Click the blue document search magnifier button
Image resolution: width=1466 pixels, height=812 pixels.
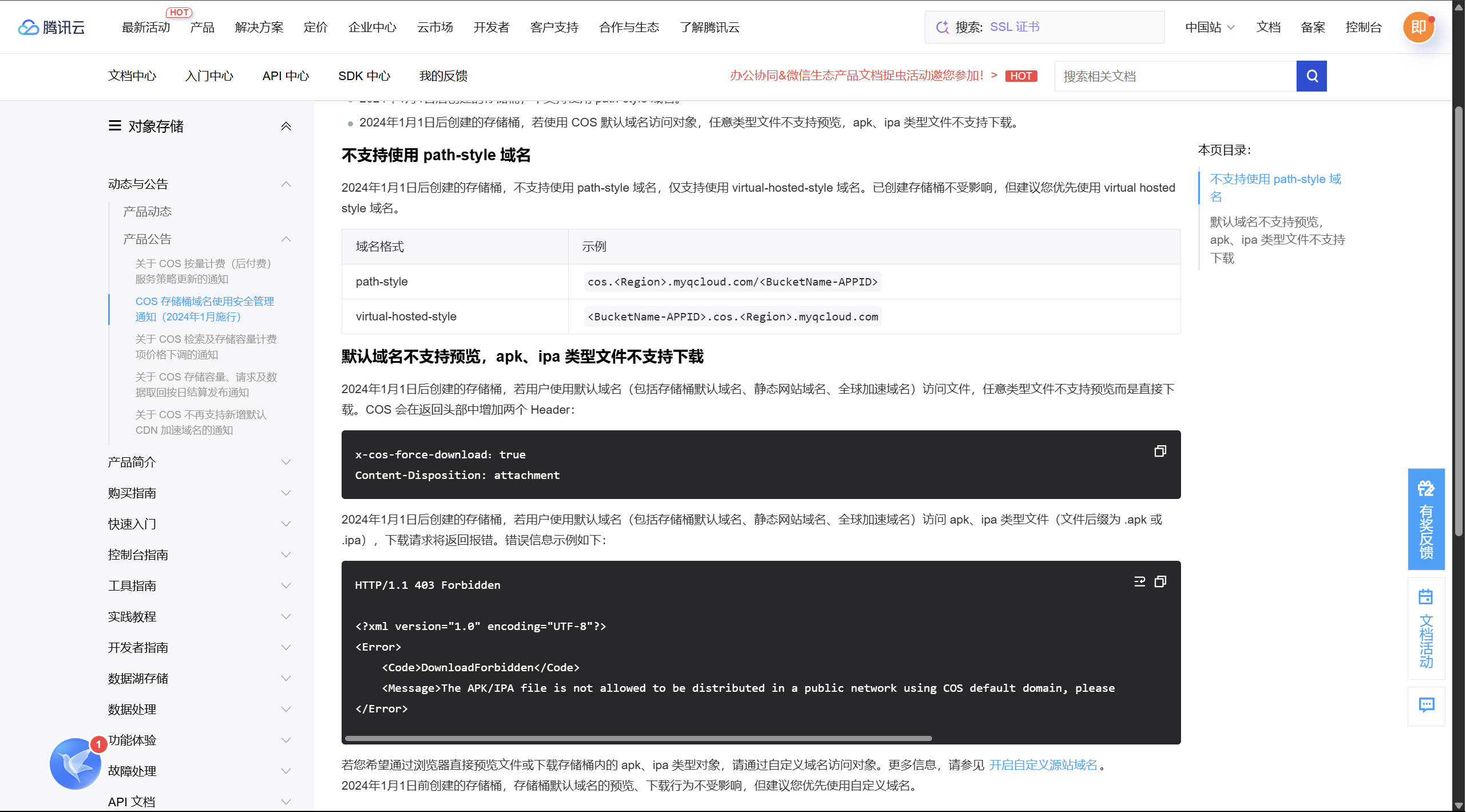[x=1311, y=76]
